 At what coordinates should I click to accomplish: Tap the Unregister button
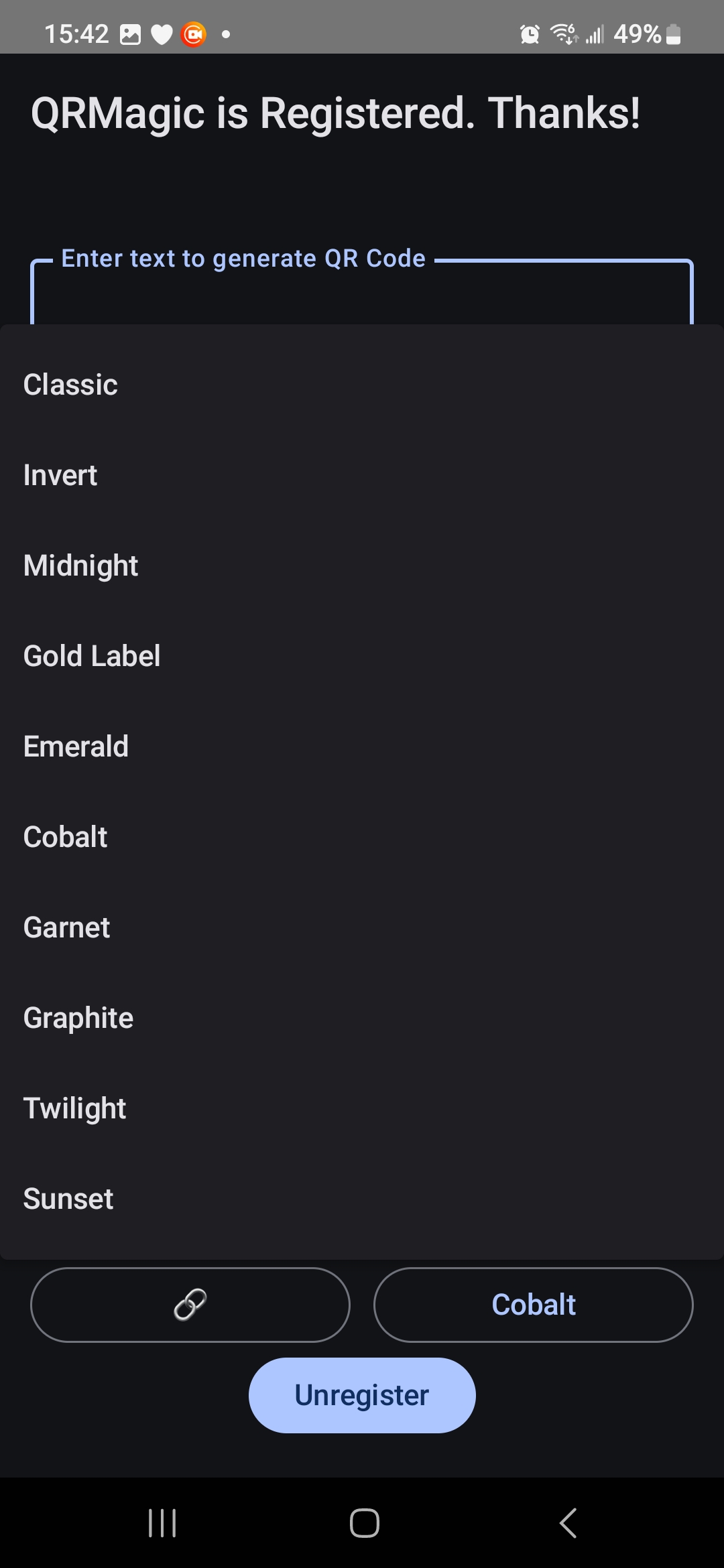(362, 1395)
